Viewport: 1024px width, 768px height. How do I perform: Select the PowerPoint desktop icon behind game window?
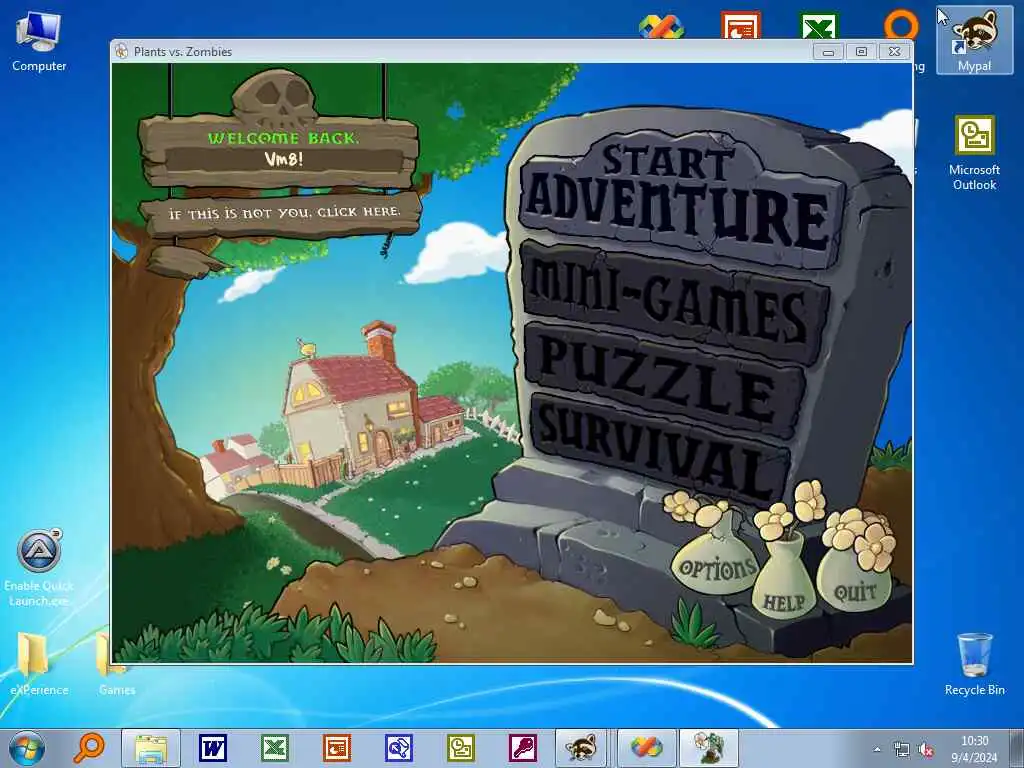click(741, 25)
